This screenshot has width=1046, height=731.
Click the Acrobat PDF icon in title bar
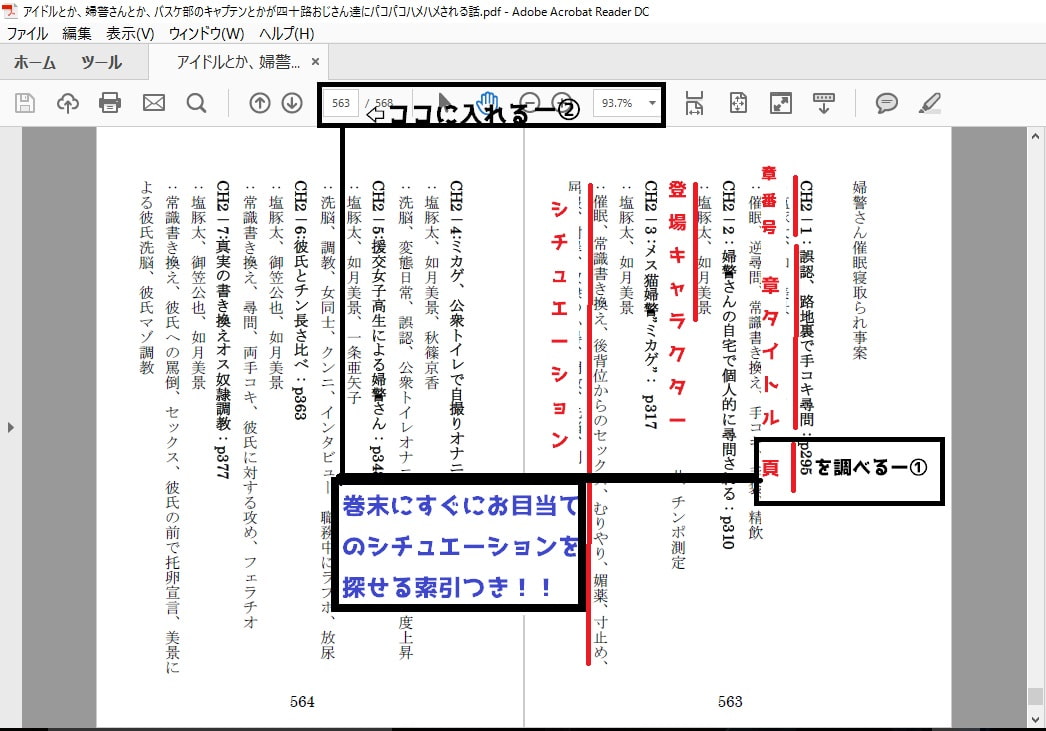click(x=9, y=11)
